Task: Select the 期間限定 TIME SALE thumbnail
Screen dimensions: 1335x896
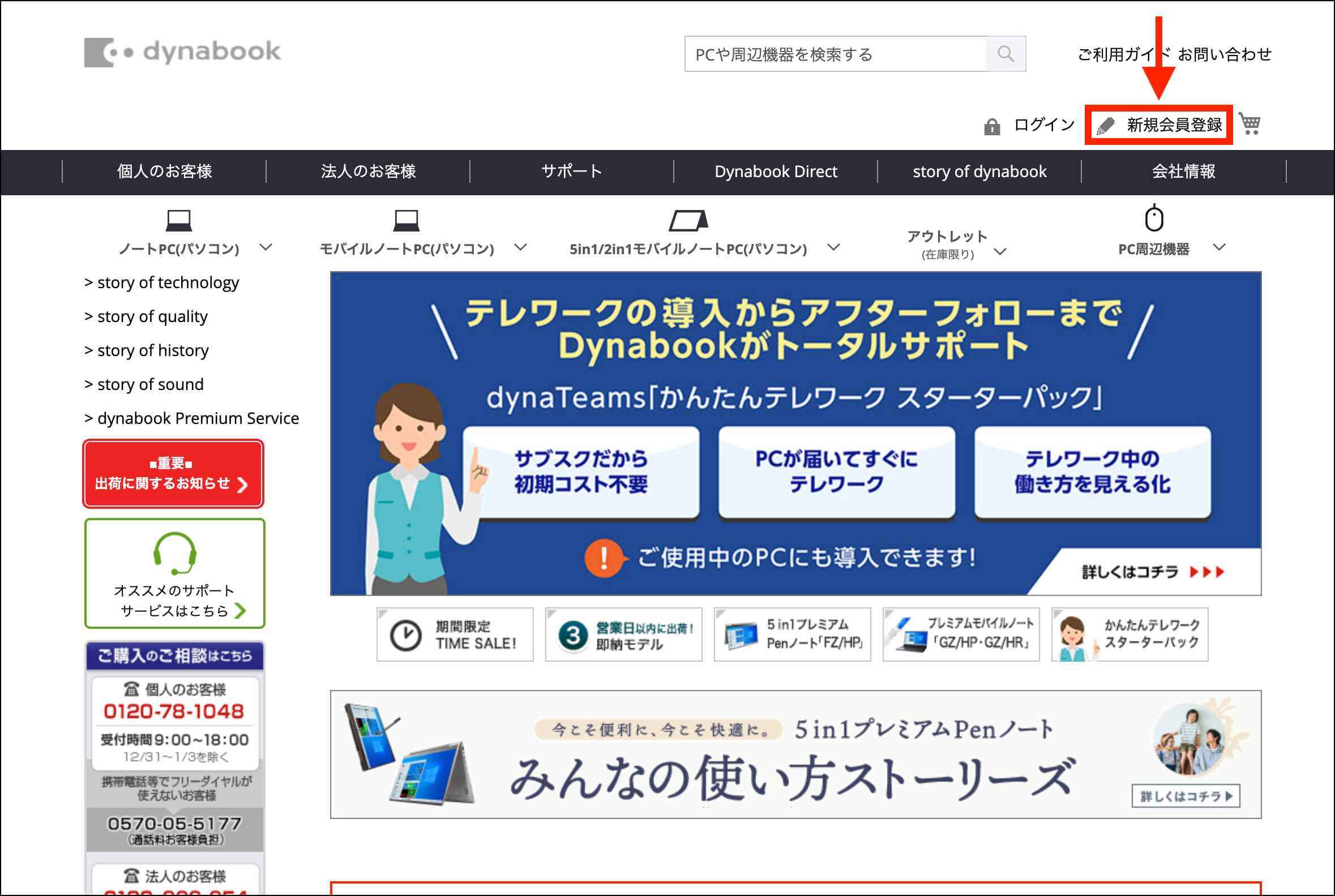Action: pos(455,635)
